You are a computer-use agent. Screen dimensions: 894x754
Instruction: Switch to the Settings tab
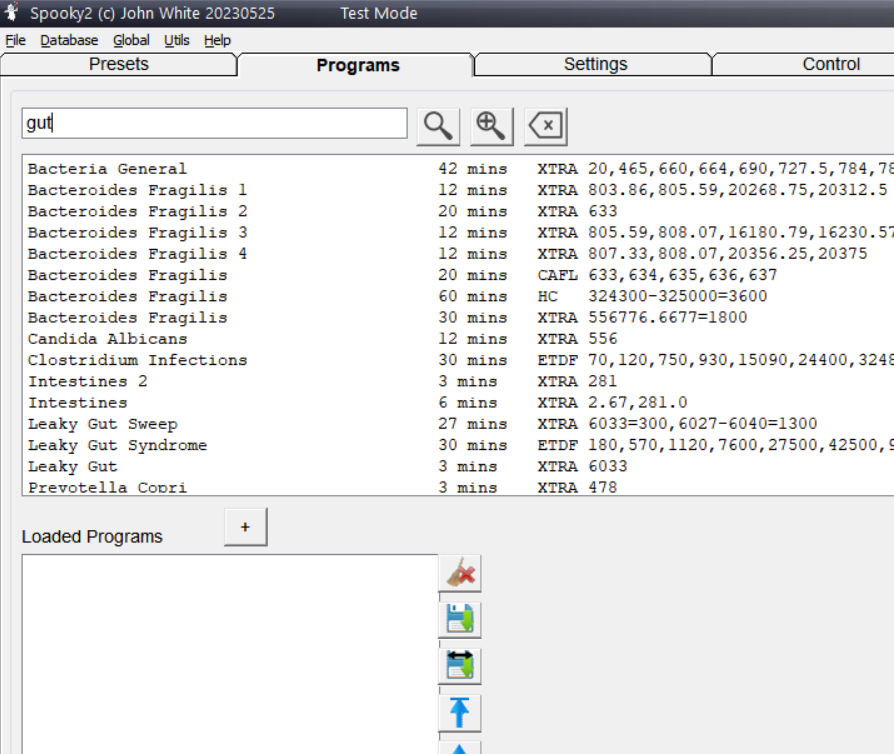[x=595, y=65]
